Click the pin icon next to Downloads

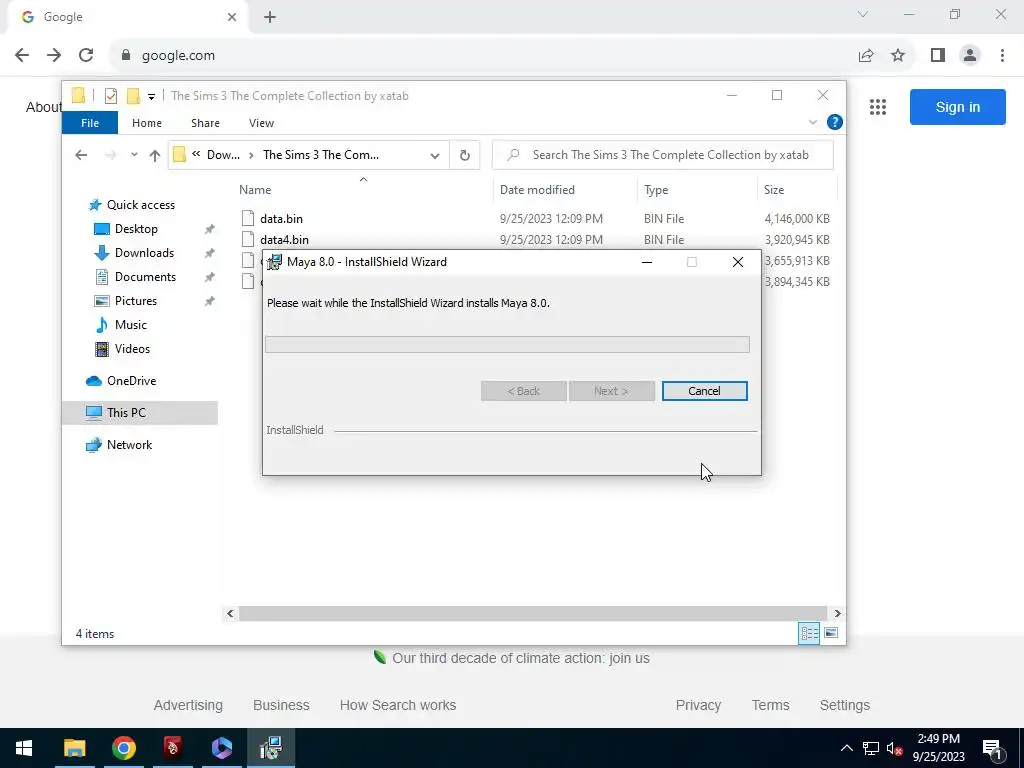[x=209, y=253]
